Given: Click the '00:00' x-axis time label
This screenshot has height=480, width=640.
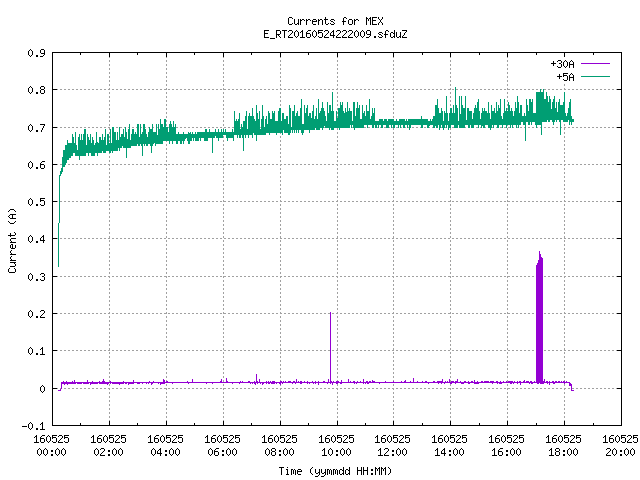Looking at the screenshot, I should click(51, 453).
